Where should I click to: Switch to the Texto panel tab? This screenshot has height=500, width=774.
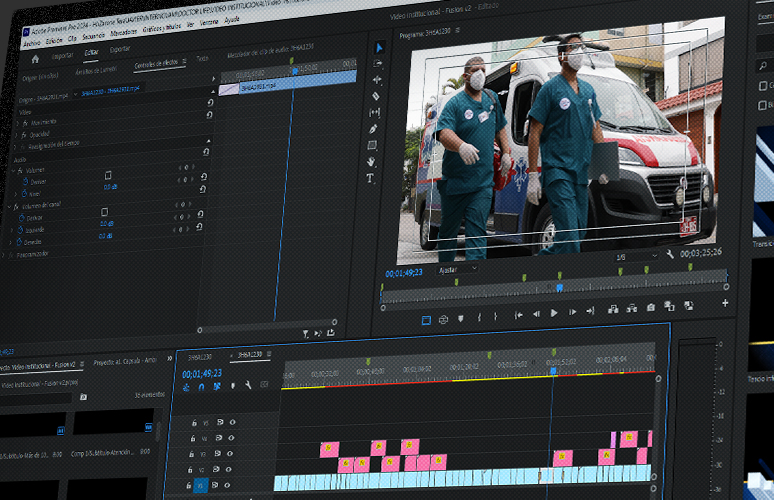click(202, 58)
